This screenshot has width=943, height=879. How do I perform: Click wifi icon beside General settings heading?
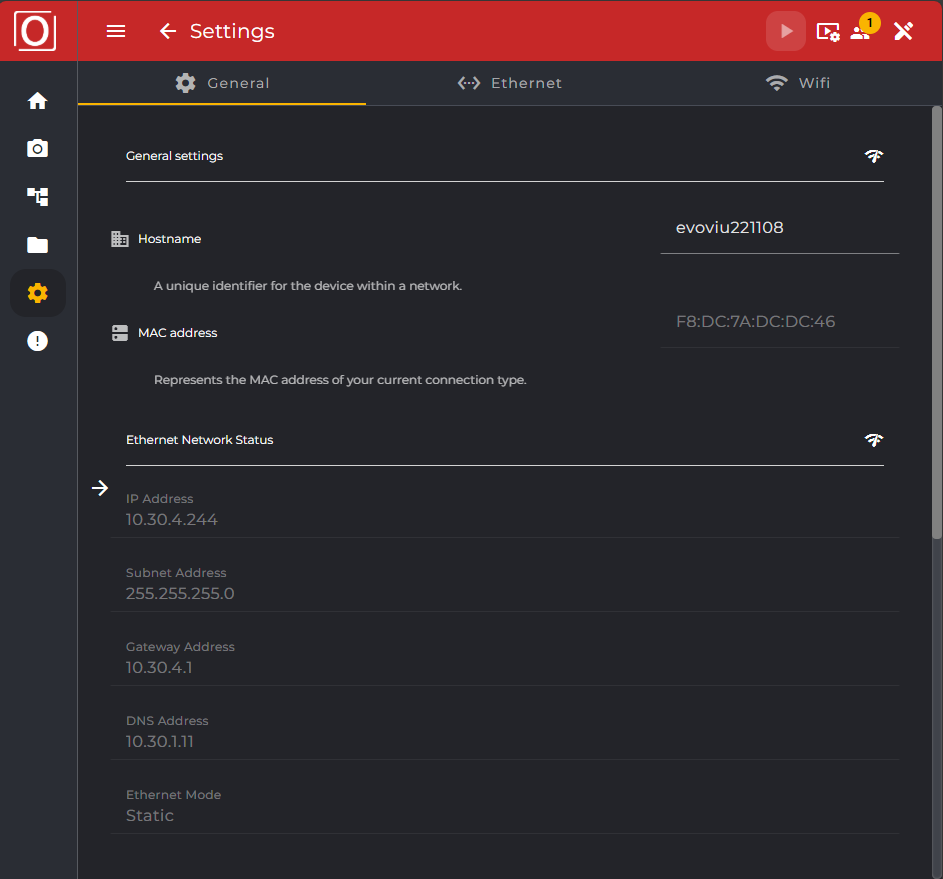(874, 156)
